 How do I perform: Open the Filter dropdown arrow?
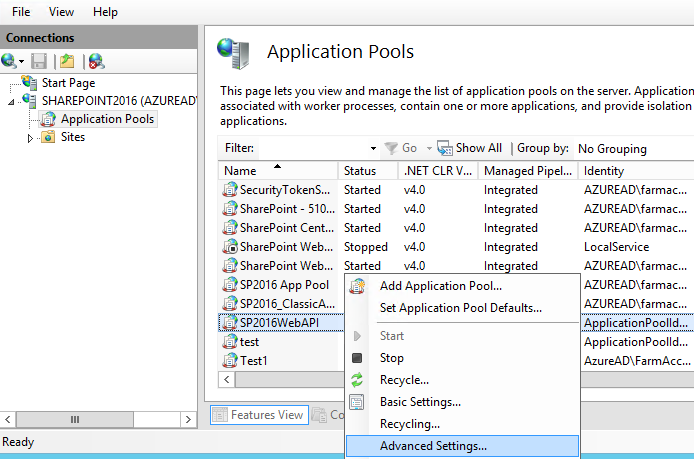[x=374, y=148]
